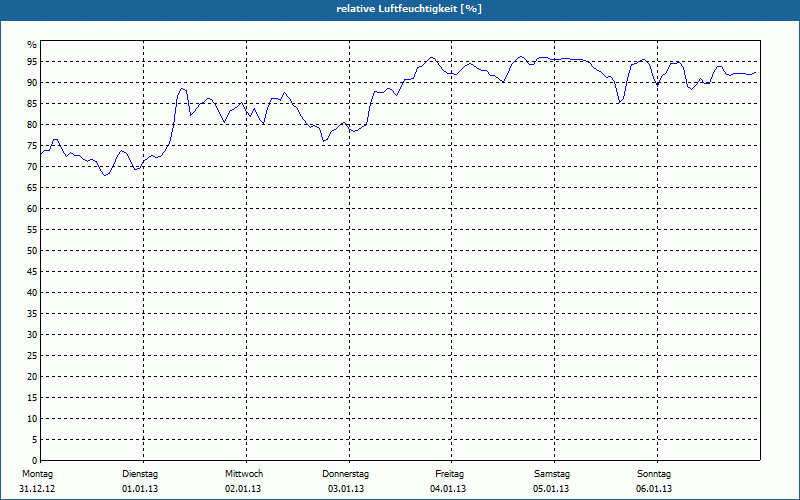Click the 15 y-axis value

tap(32, 398)
